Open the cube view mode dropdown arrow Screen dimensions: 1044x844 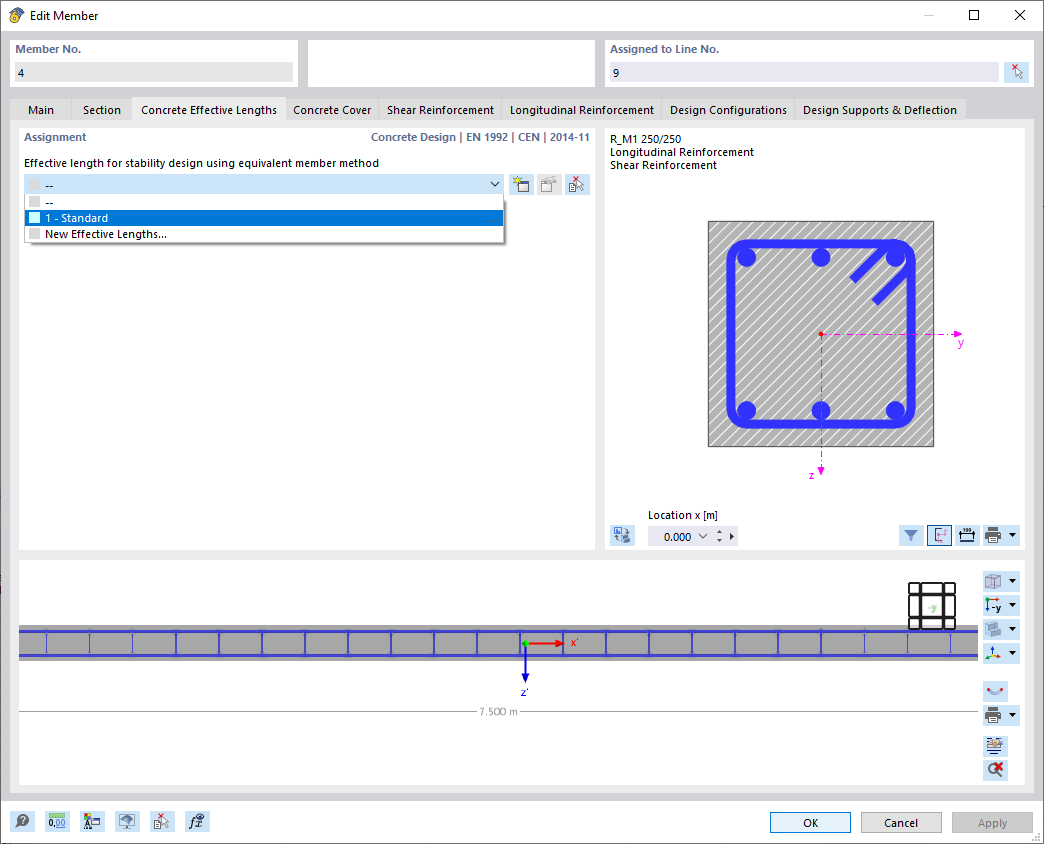pos(1012,581)
